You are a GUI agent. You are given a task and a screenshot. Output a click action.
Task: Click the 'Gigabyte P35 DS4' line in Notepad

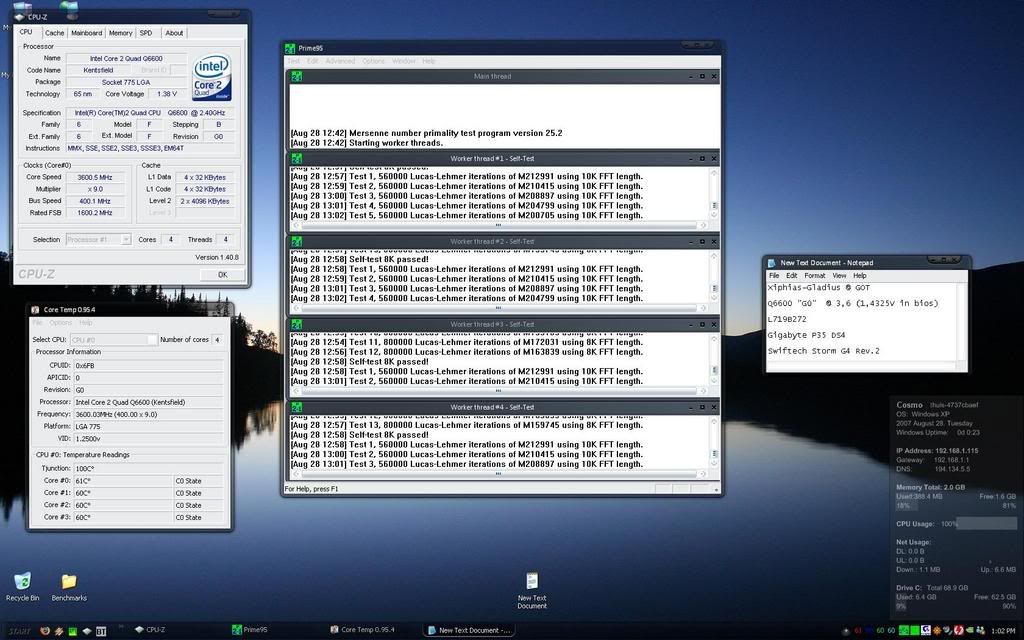(x=807, y=335)
